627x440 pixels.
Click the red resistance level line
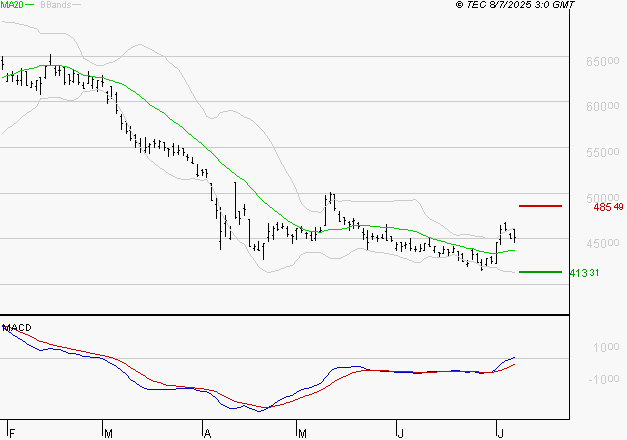click(x=540, y=206)
